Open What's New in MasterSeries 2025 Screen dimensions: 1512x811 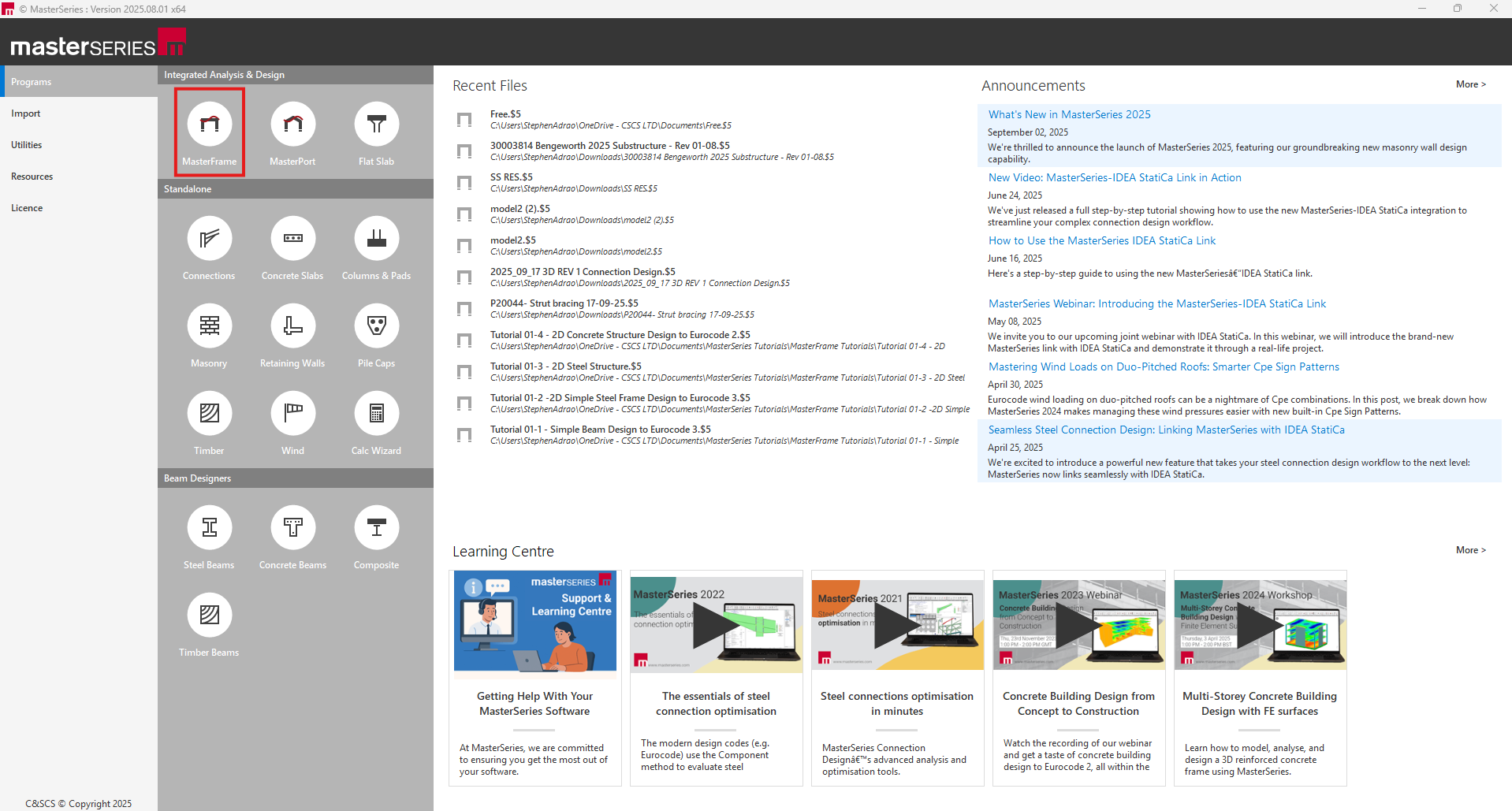click(x=1069, y=114)
